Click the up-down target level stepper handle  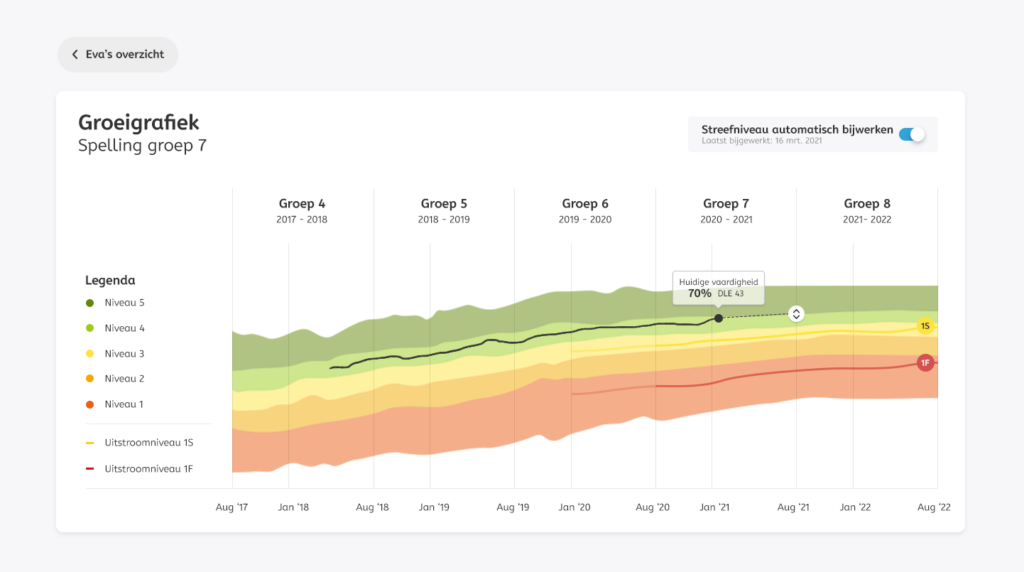click(795, 314)
